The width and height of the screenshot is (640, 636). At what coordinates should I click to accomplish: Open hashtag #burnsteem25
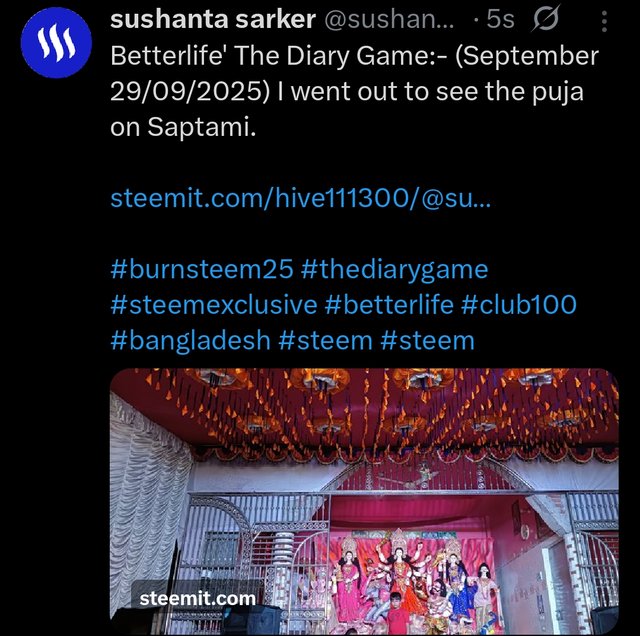202,269
